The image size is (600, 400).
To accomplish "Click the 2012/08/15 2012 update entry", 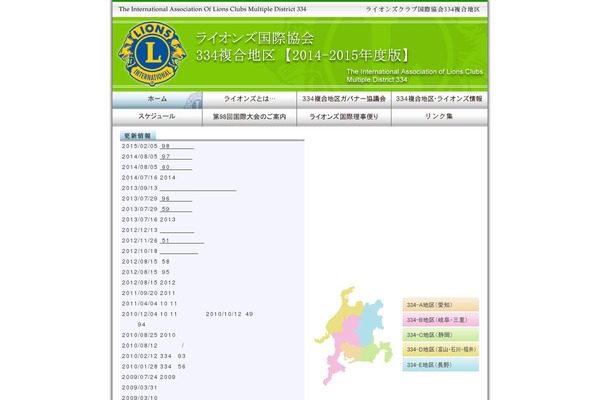I will click(x=148, y=282).
